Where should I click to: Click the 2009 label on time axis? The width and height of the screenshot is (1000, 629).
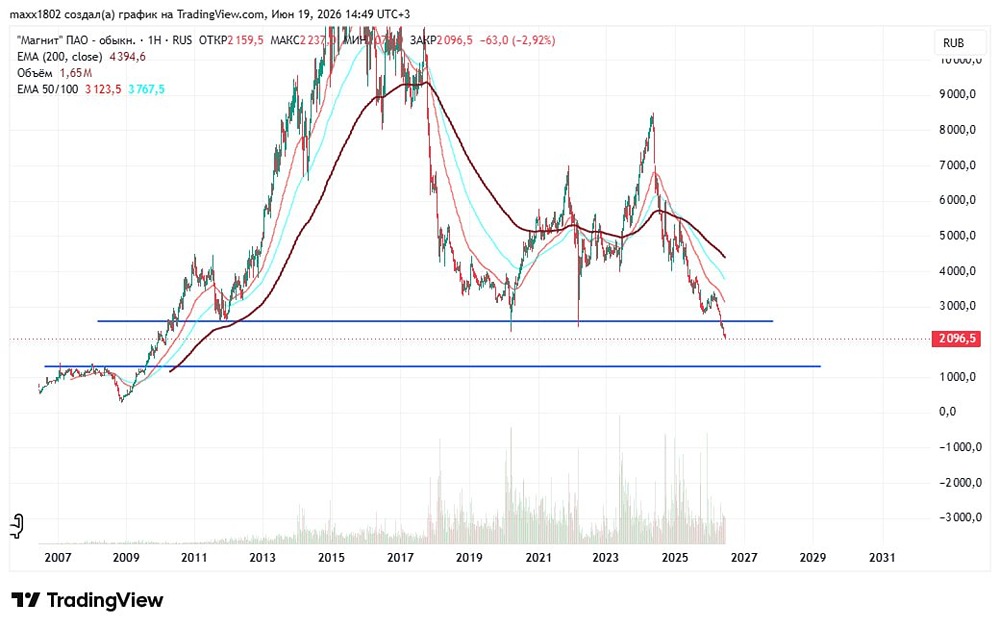[126, 558]
